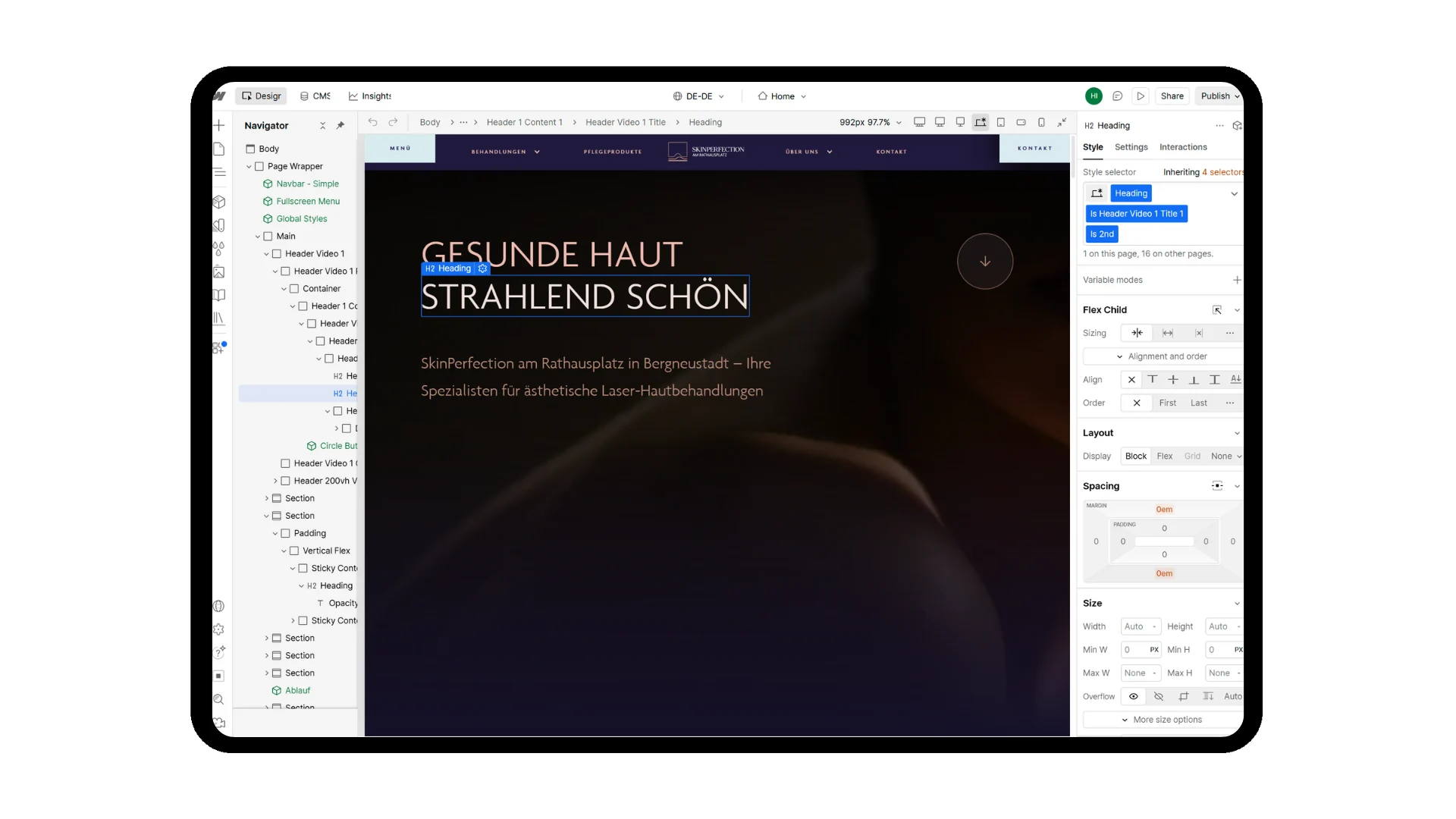Set Display to Grid

click(1193, 457)
